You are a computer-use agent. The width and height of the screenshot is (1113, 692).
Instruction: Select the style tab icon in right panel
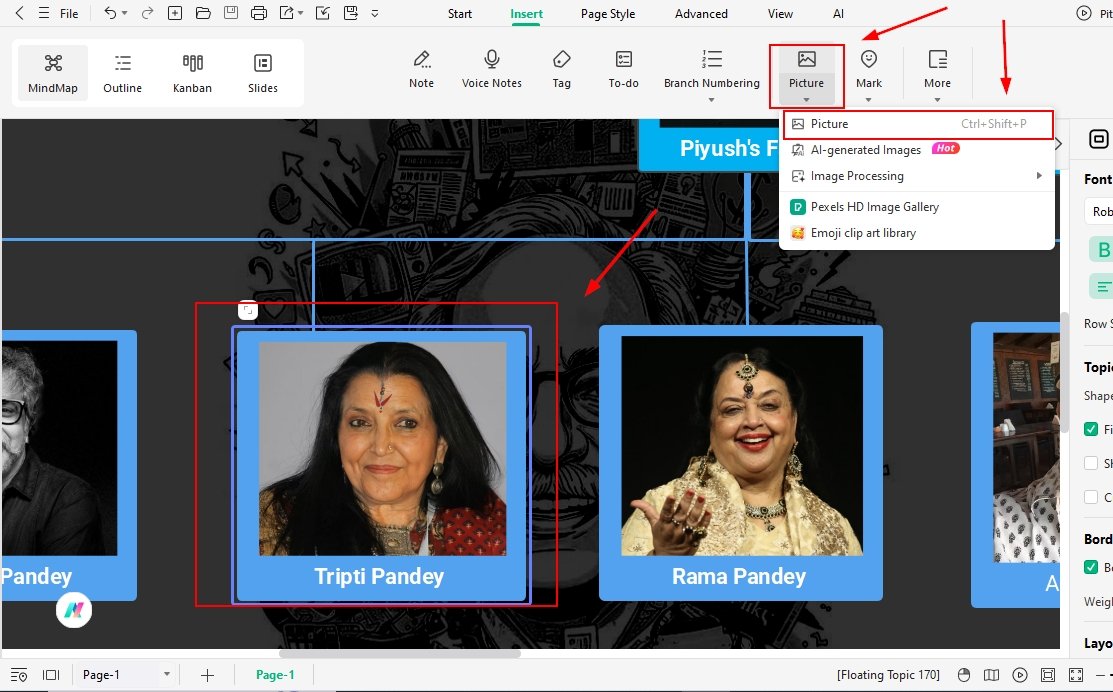(1098, 138)
